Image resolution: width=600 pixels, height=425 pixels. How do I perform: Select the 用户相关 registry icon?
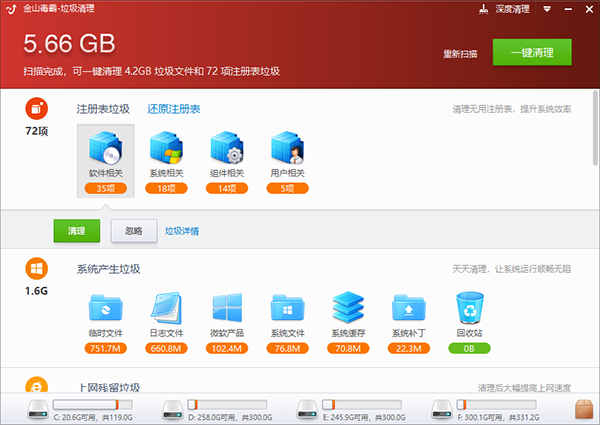(x=287, y=147)
